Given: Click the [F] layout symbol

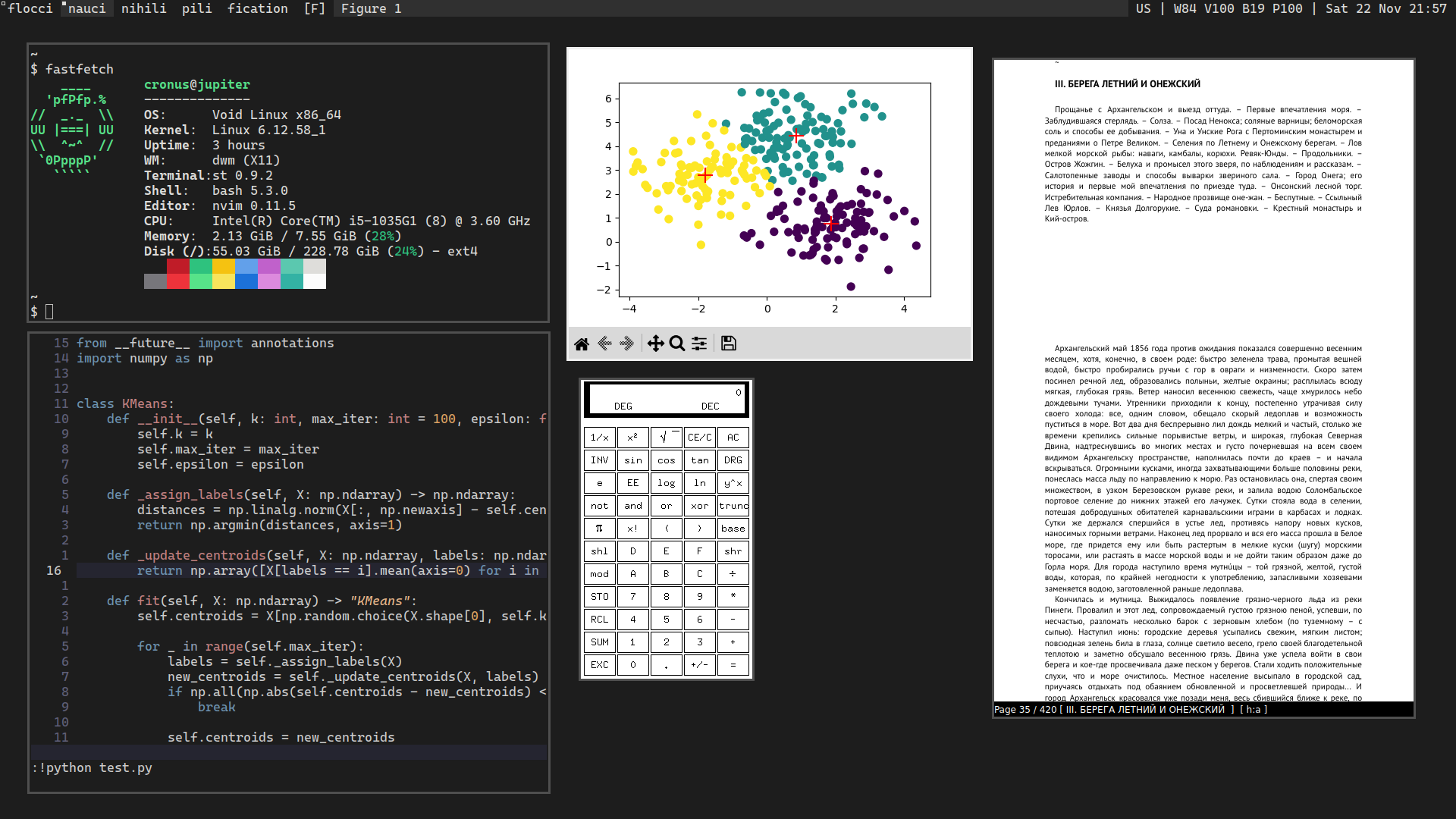Looking at the screenshot, I should click(314, 8).
